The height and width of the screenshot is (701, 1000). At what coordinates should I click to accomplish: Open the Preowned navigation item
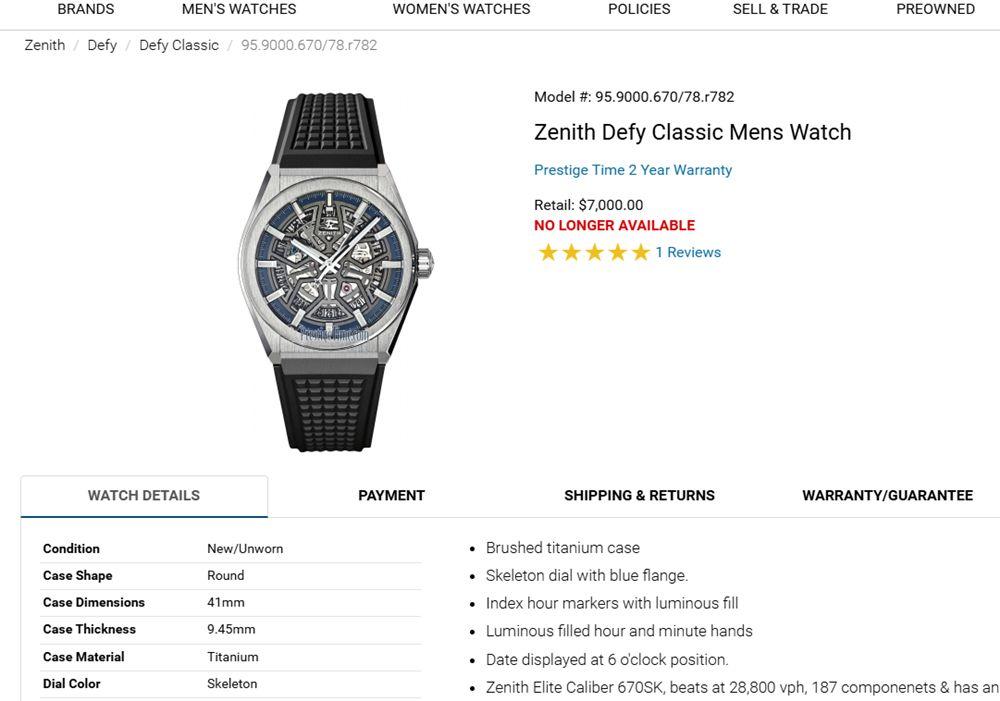coord(935,9)
